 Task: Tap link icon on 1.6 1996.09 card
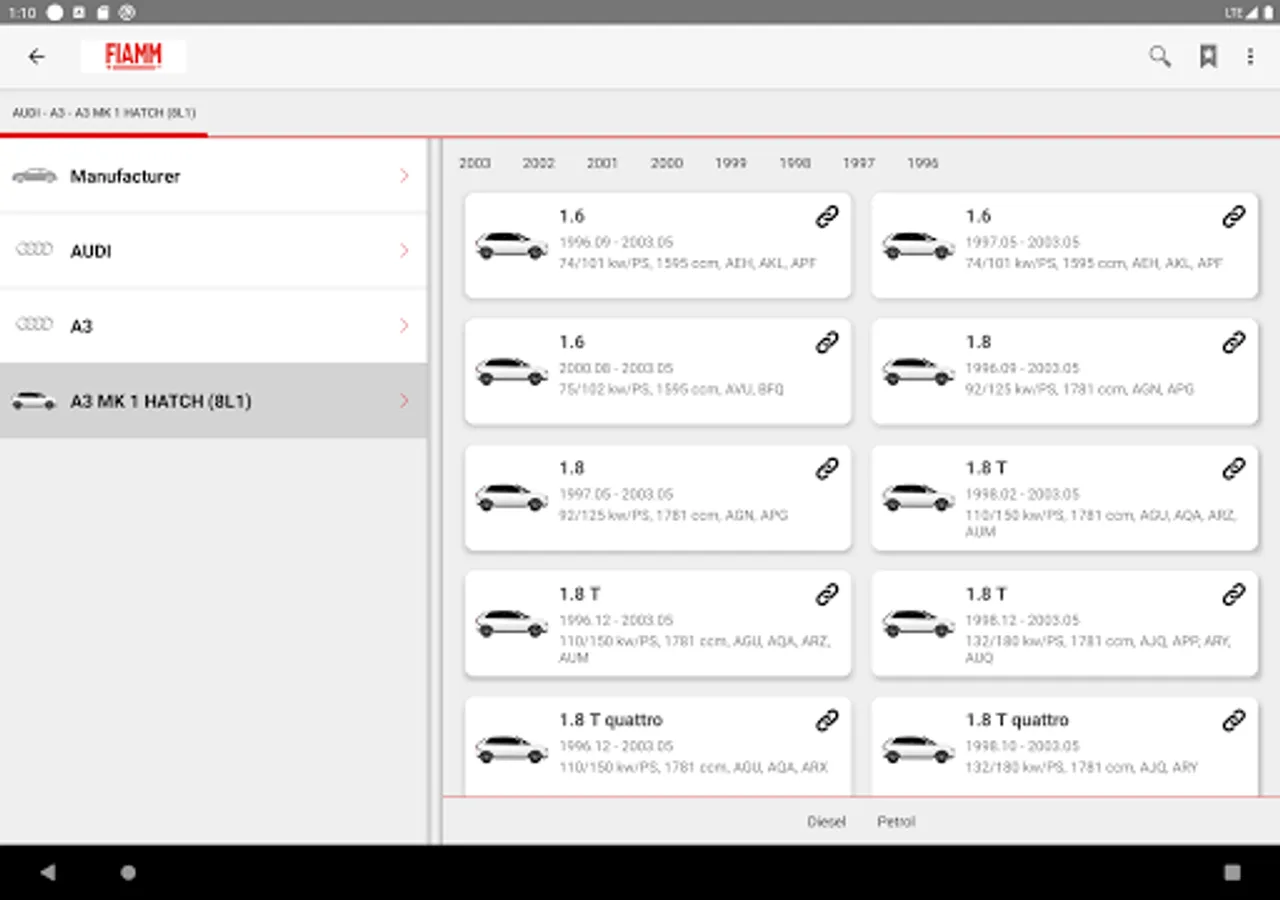[827, 216]
